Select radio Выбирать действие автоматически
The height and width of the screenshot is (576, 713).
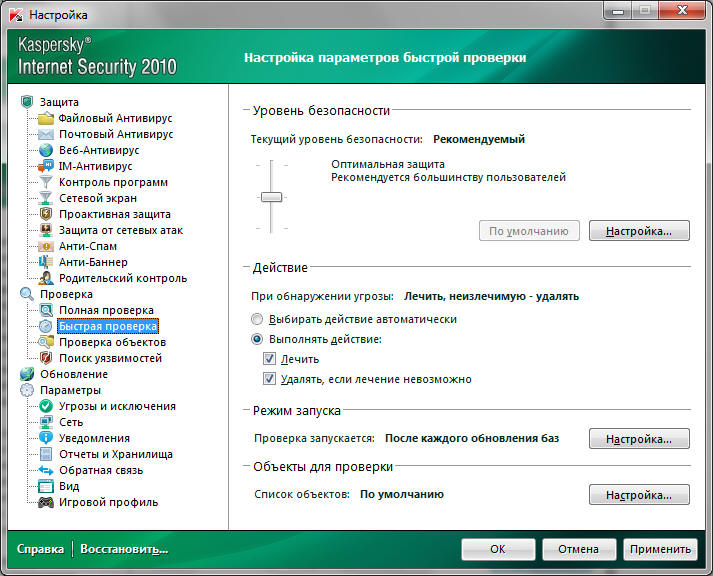pyautogui.click(x=258, y=319)
